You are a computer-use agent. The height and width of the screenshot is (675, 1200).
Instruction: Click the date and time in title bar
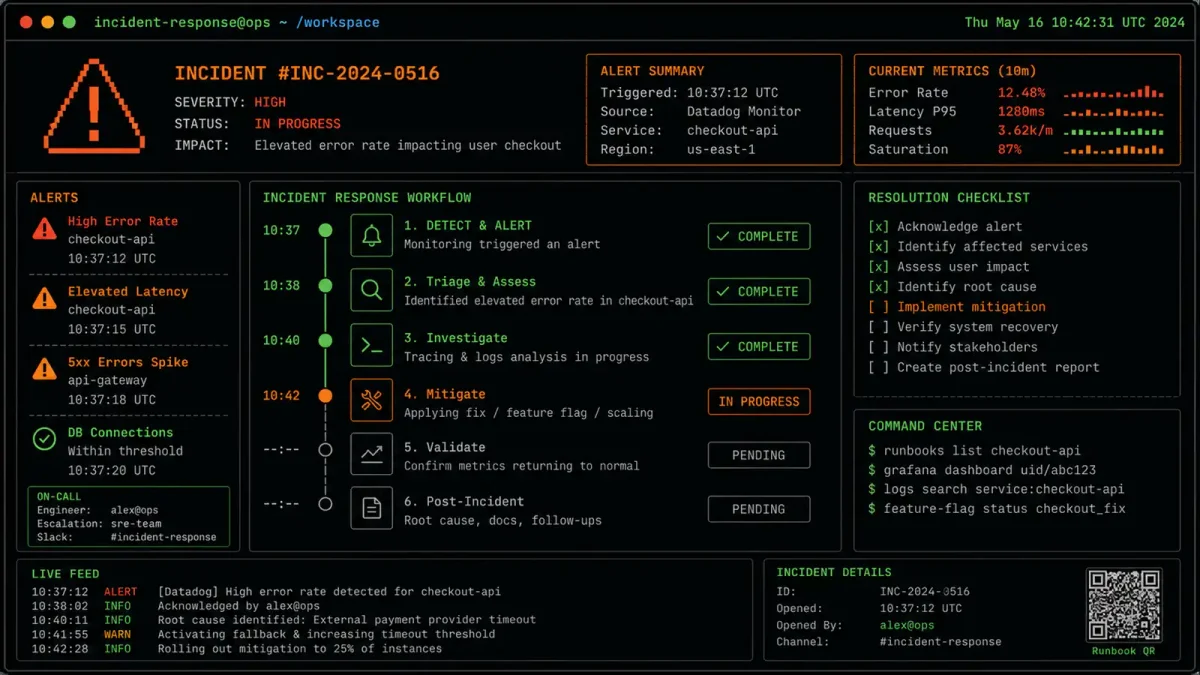[1074, 22]
